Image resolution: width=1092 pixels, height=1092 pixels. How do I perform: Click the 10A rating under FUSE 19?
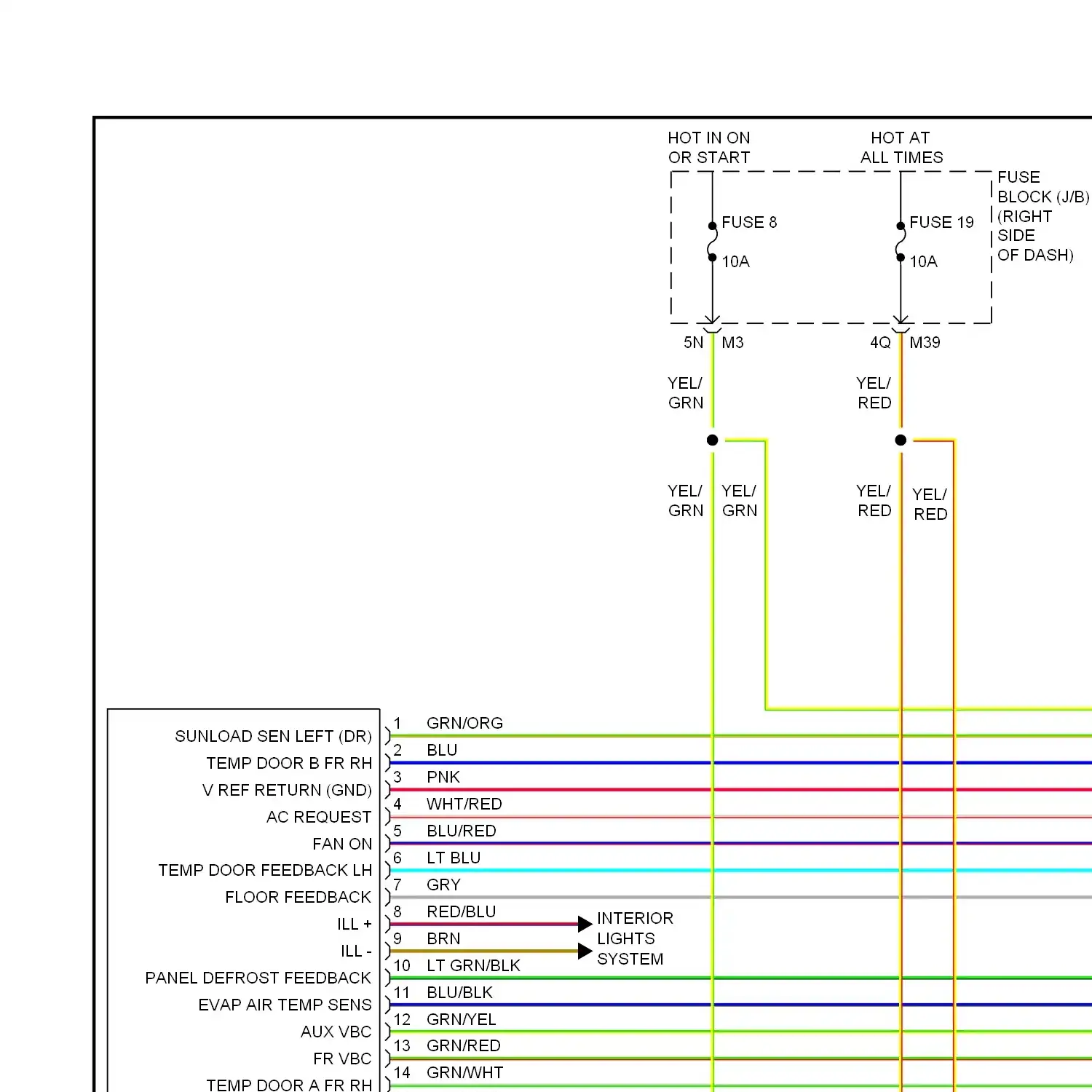pyautogui.click(x=923, y=261)
